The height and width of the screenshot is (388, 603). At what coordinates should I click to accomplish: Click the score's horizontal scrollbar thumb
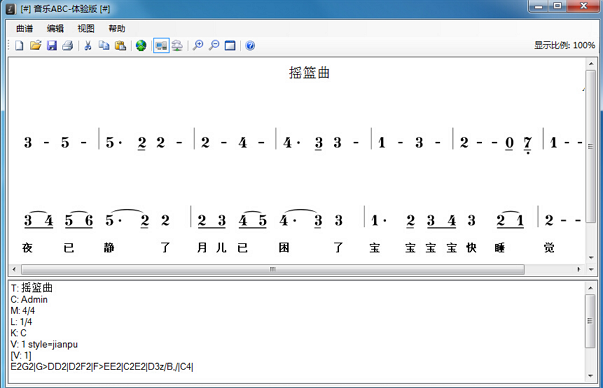[273, 269]
